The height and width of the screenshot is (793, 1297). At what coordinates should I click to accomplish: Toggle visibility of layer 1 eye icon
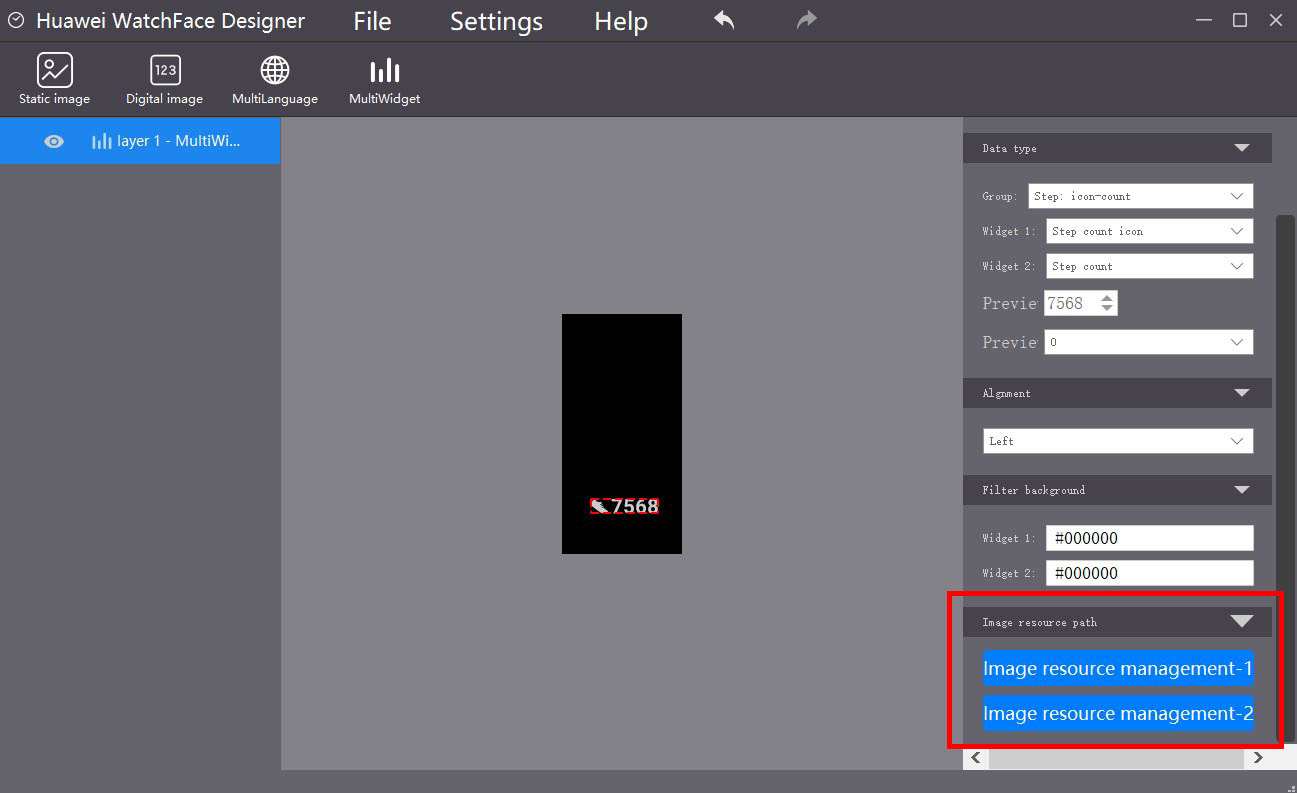point(54,142)
